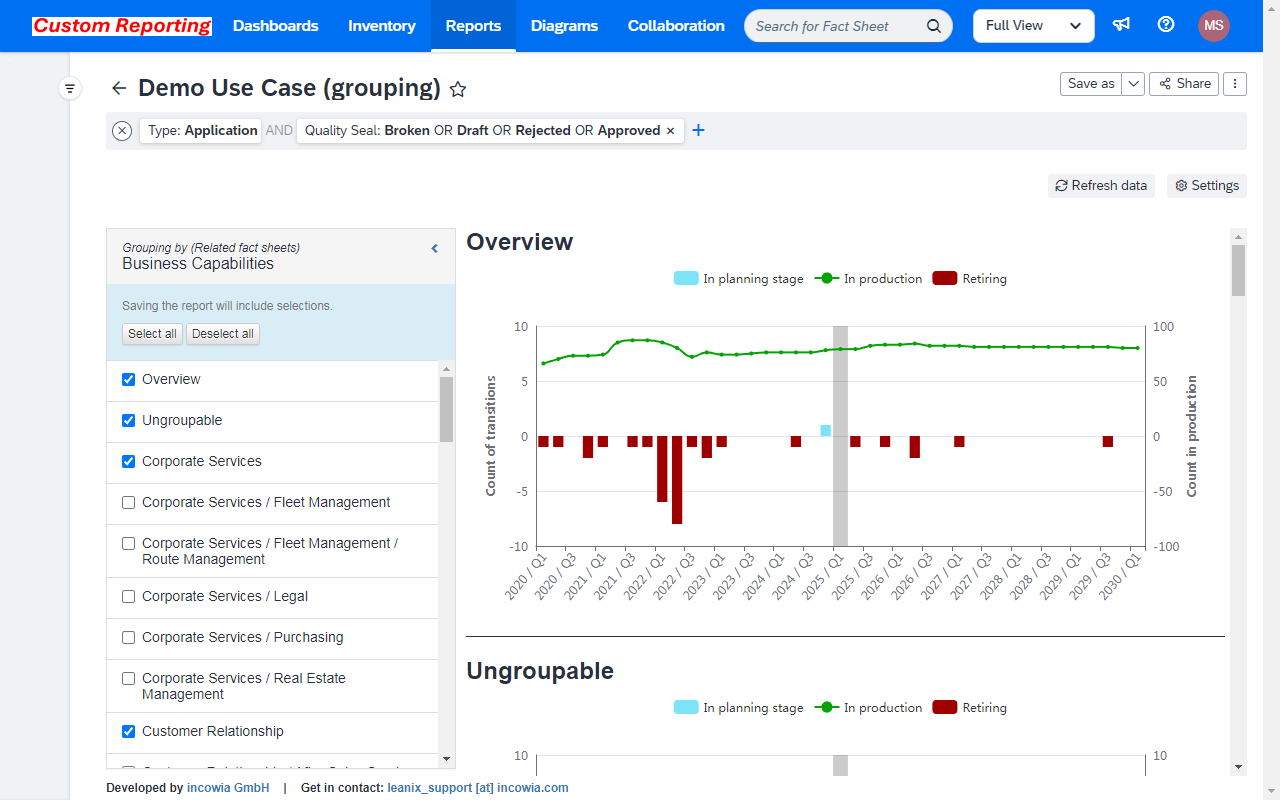This screenshot has height=800, width=1280.
Task: Click chart area scroll down arrow
Action: (1238, 767)
